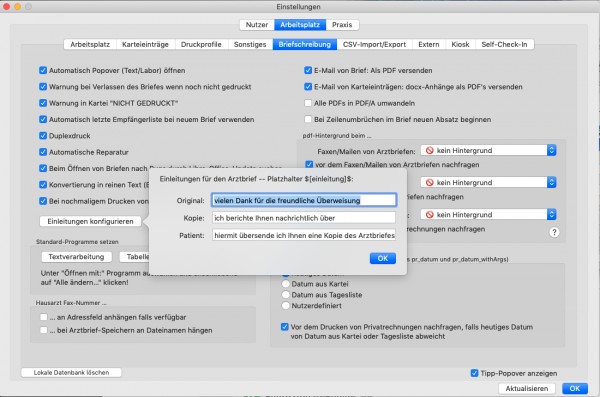The width and height of the screenshot is (600, 397).
Task: Open the Arbeitsplatz sub-tab
Action: pos(90,44)
